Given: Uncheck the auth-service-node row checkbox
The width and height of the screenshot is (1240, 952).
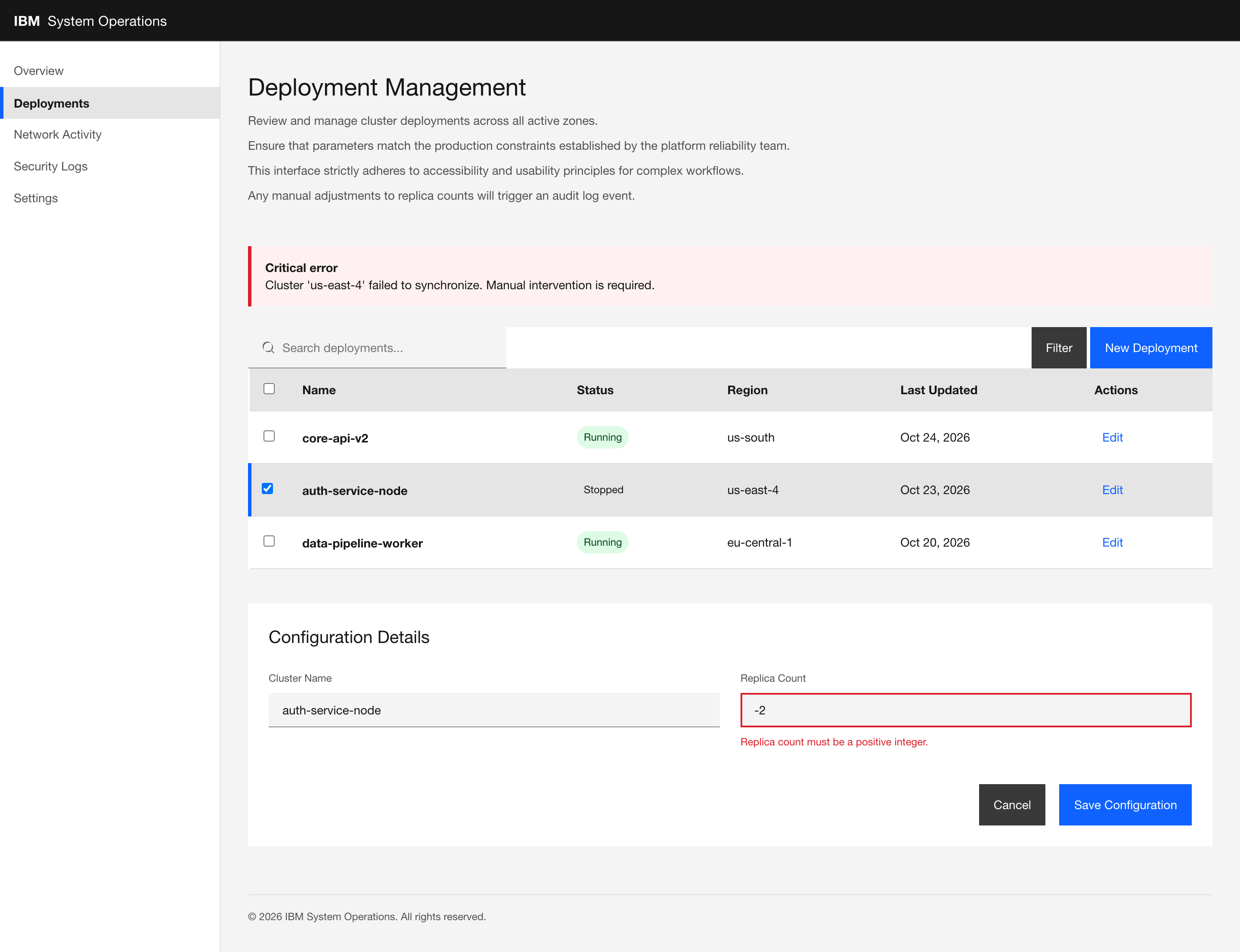Looking at the screenshot, I should coord(268,488).
